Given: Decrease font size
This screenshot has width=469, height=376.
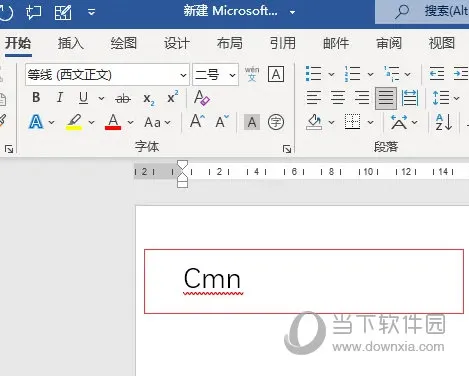Looking at the screenshot, I should click(222, 121).
